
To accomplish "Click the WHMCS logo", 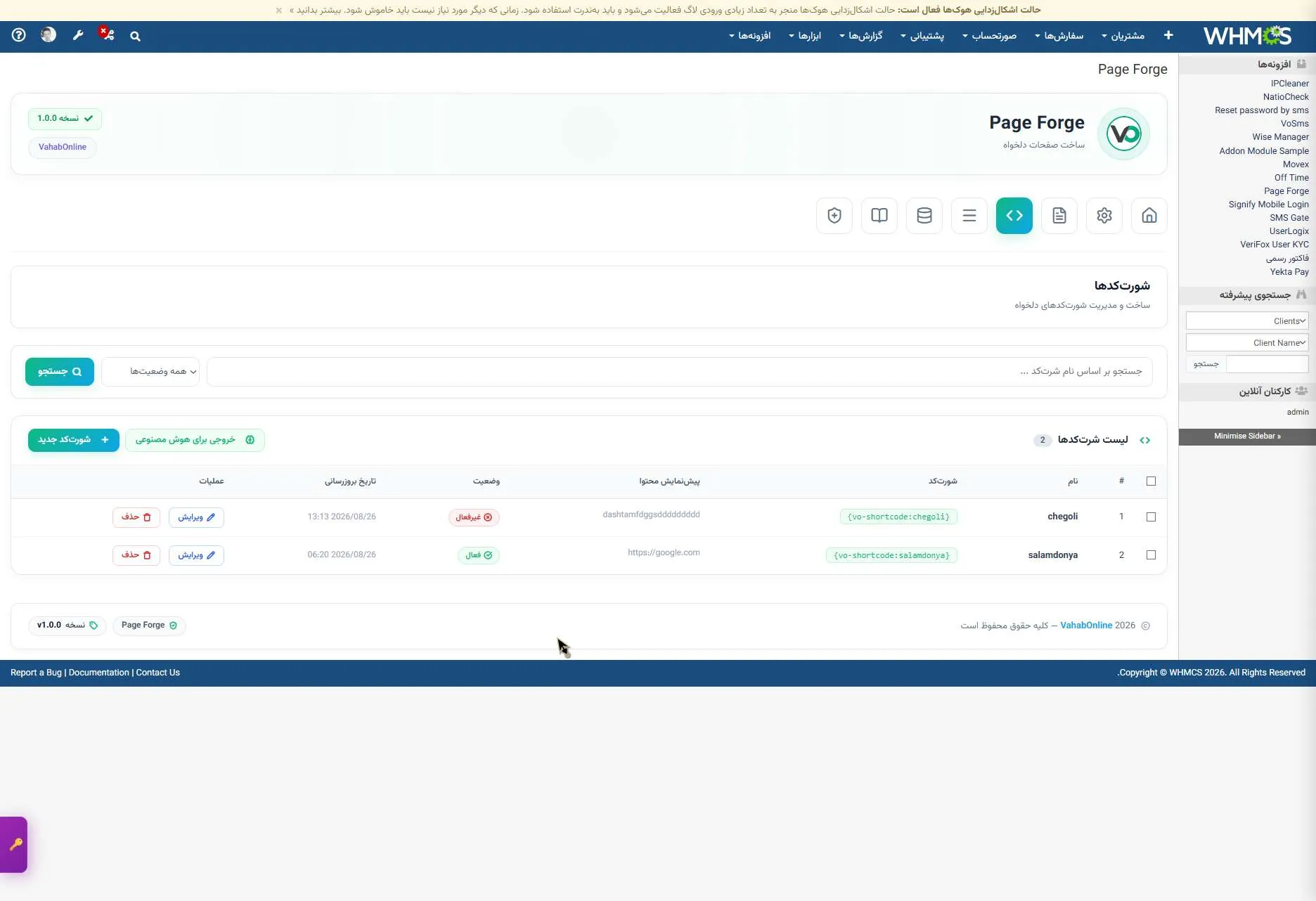I will click(x=1247, y=36).
